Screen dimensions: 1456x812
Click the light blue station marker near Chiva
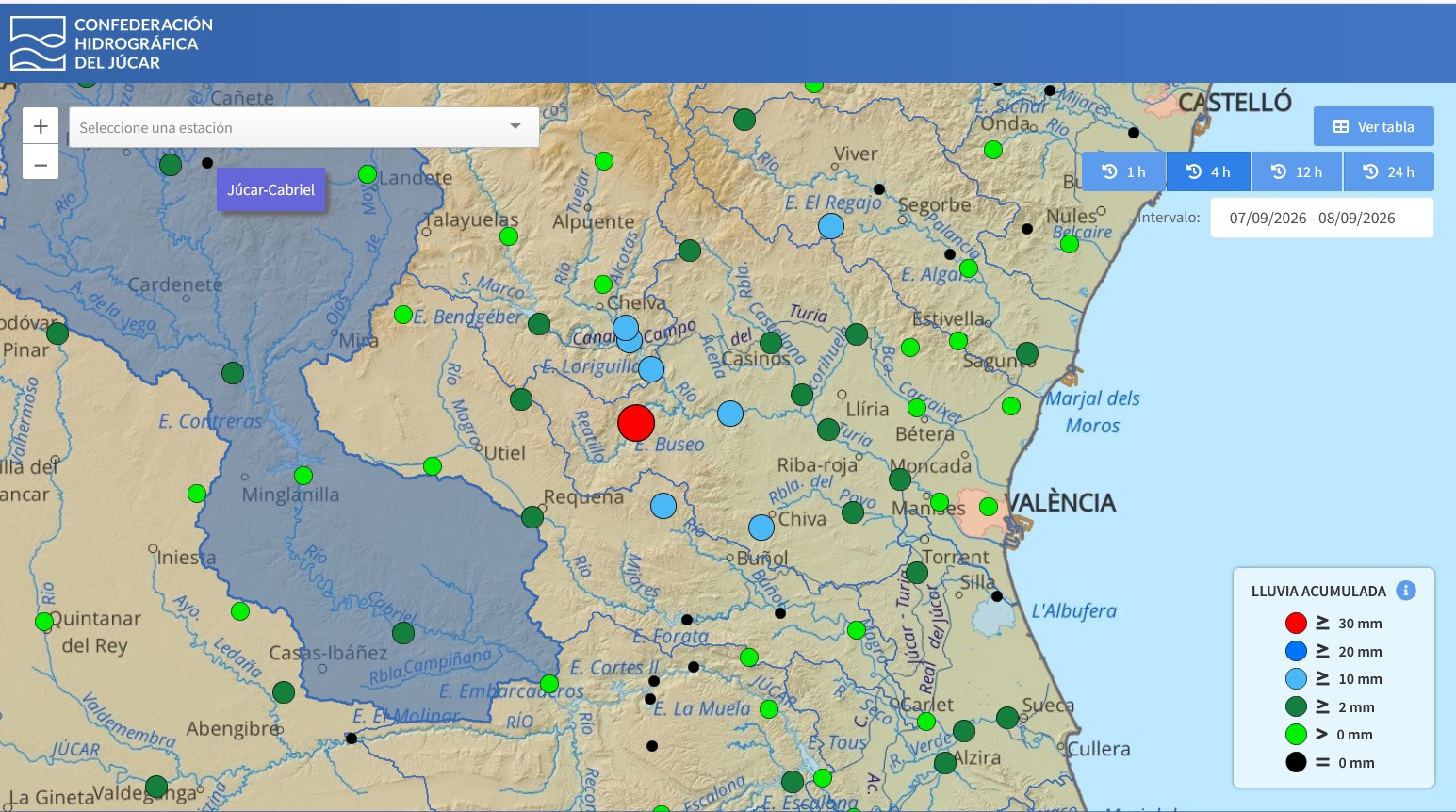tap(761, 528)
